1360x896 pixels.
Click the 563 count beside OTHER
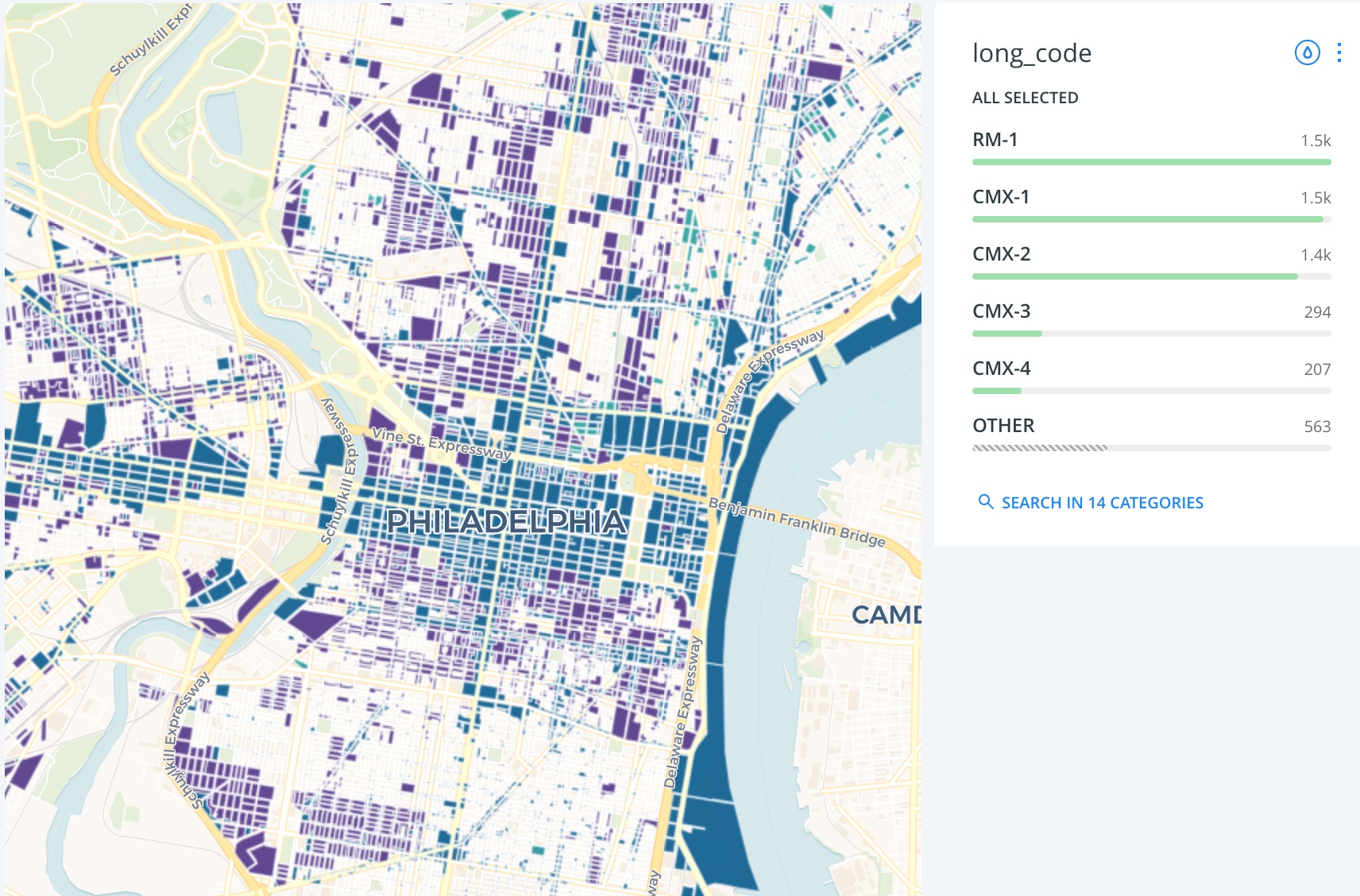[x=1316, y=427]
